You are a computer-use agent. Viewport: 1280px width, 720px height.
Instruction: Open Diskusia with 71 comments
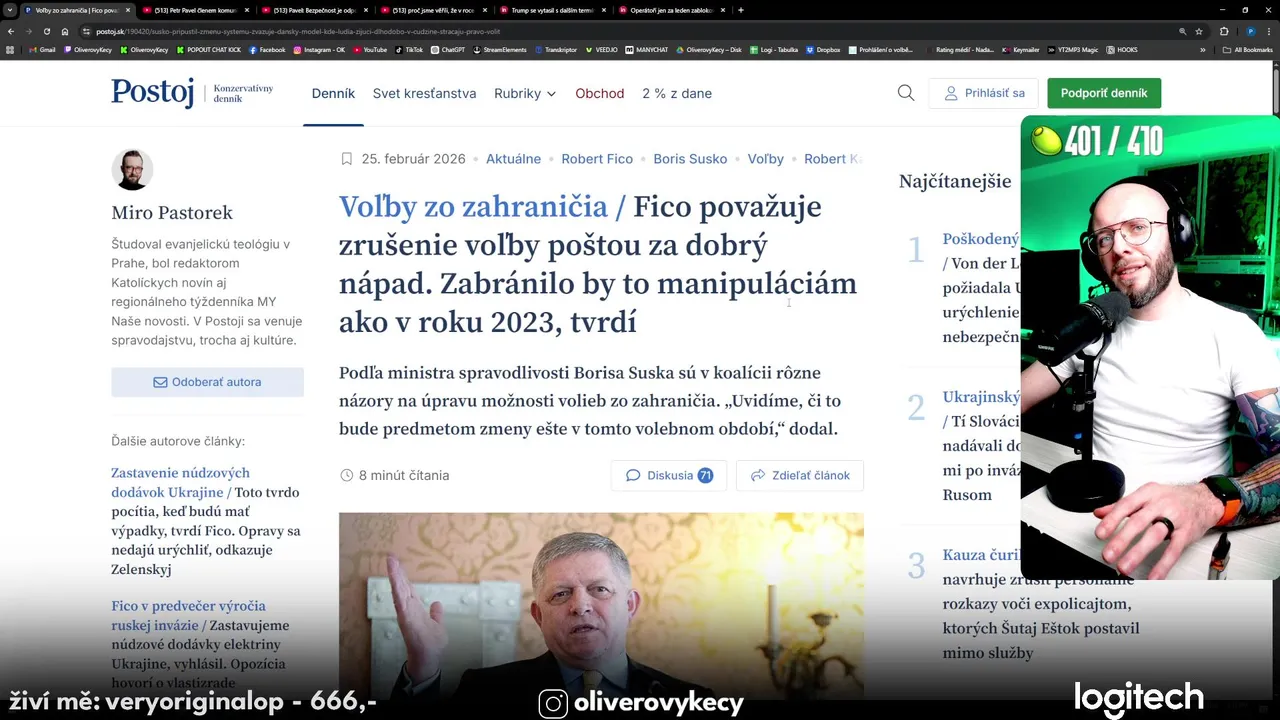669,475
